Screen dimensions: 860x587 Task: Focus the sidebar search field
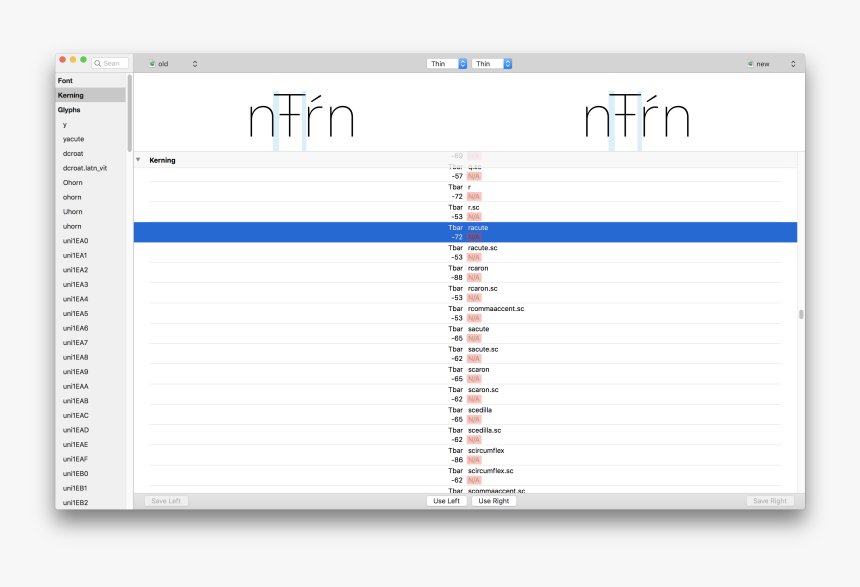tap(113, 63)
